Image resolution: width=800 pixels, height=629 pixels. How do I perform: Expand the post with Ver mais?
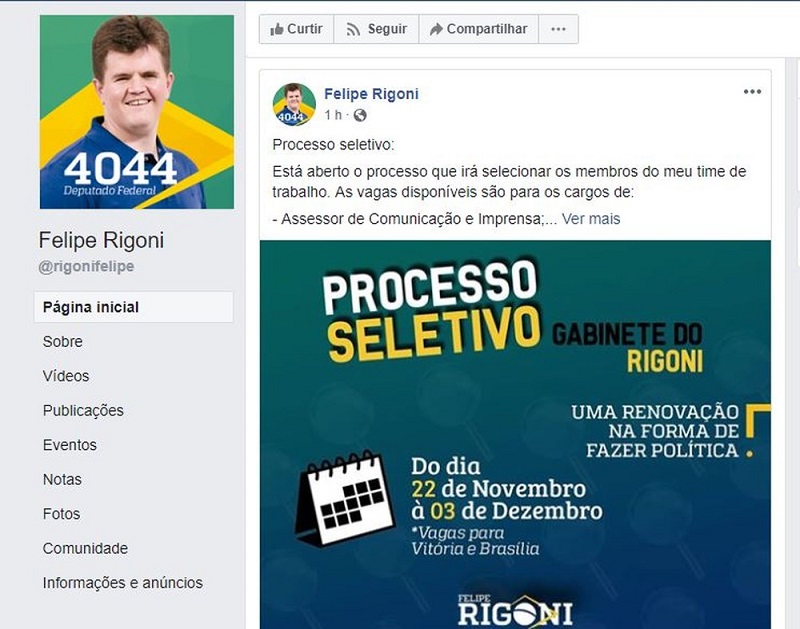[591, 219]
